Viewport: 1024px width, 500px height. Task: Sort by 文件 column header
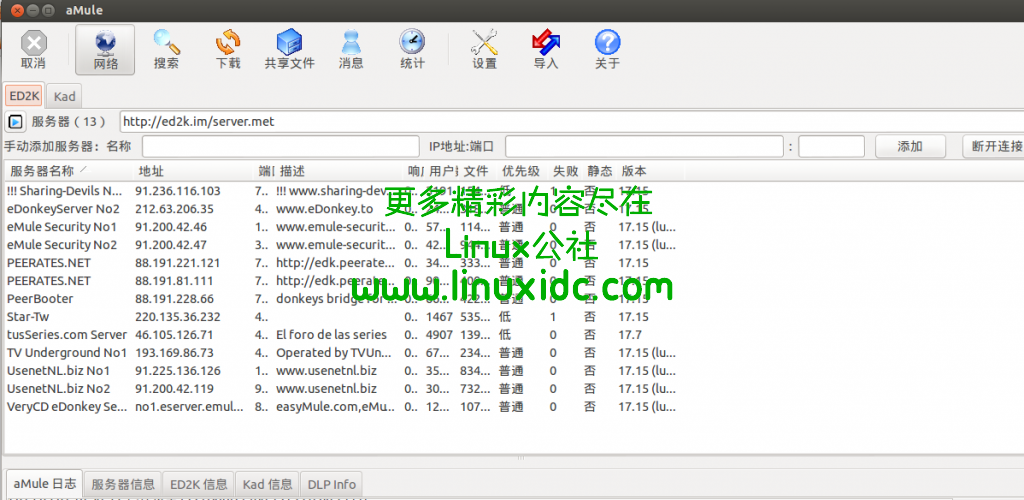point(477,171)
